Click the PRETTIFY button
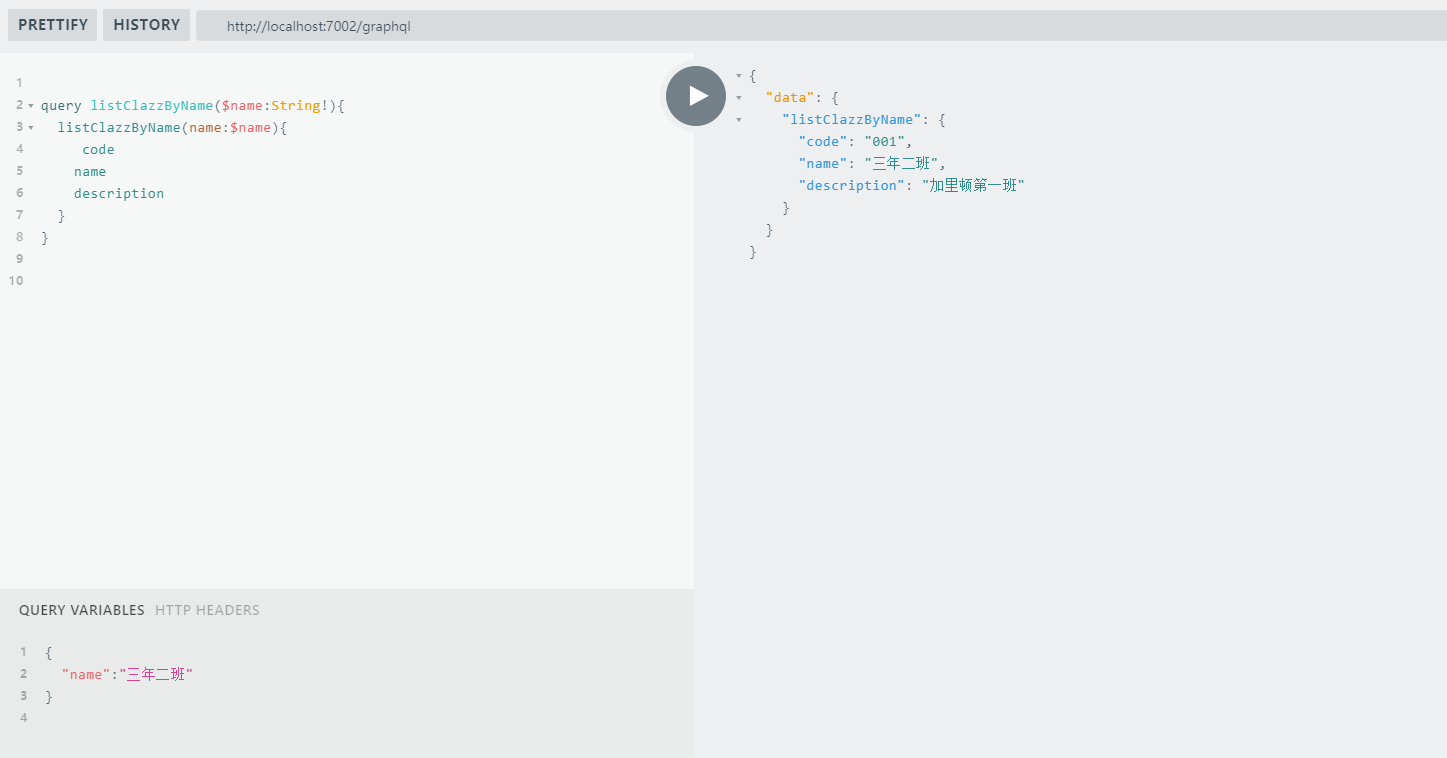1447x758 pixels. (x=53, y=25)
